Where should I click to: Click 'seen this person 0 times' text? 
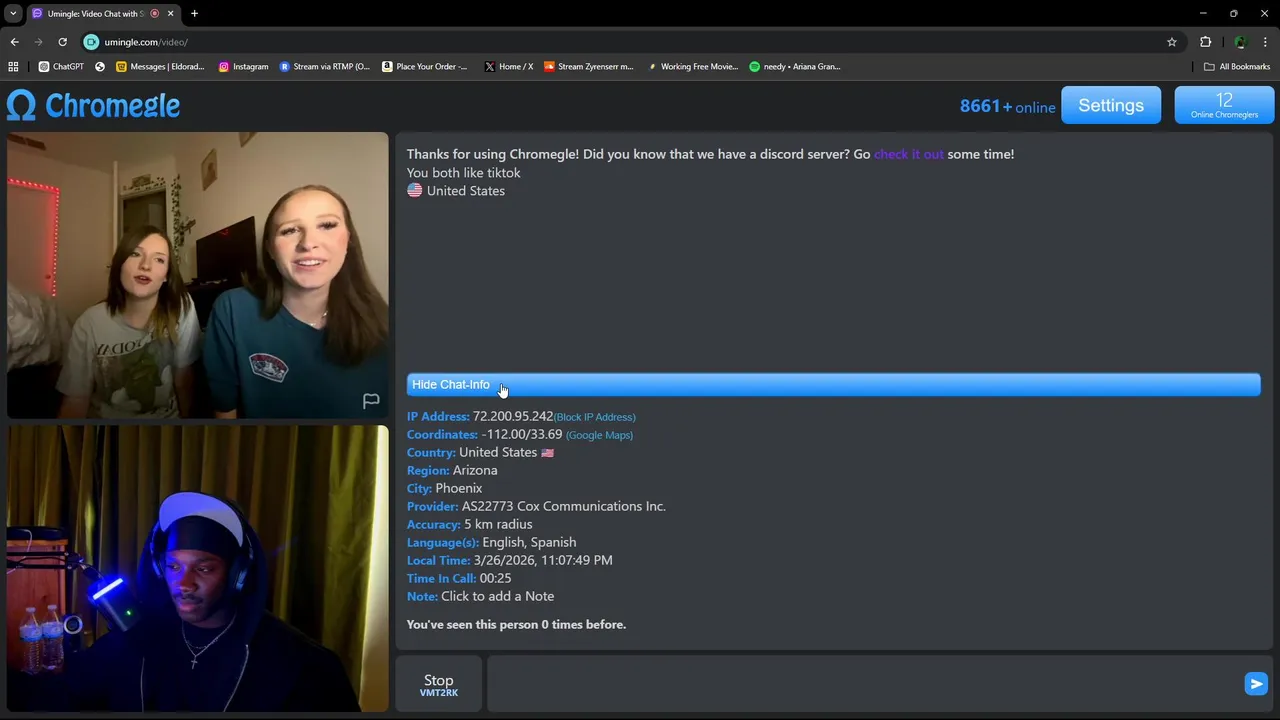(x=516, y=624)
